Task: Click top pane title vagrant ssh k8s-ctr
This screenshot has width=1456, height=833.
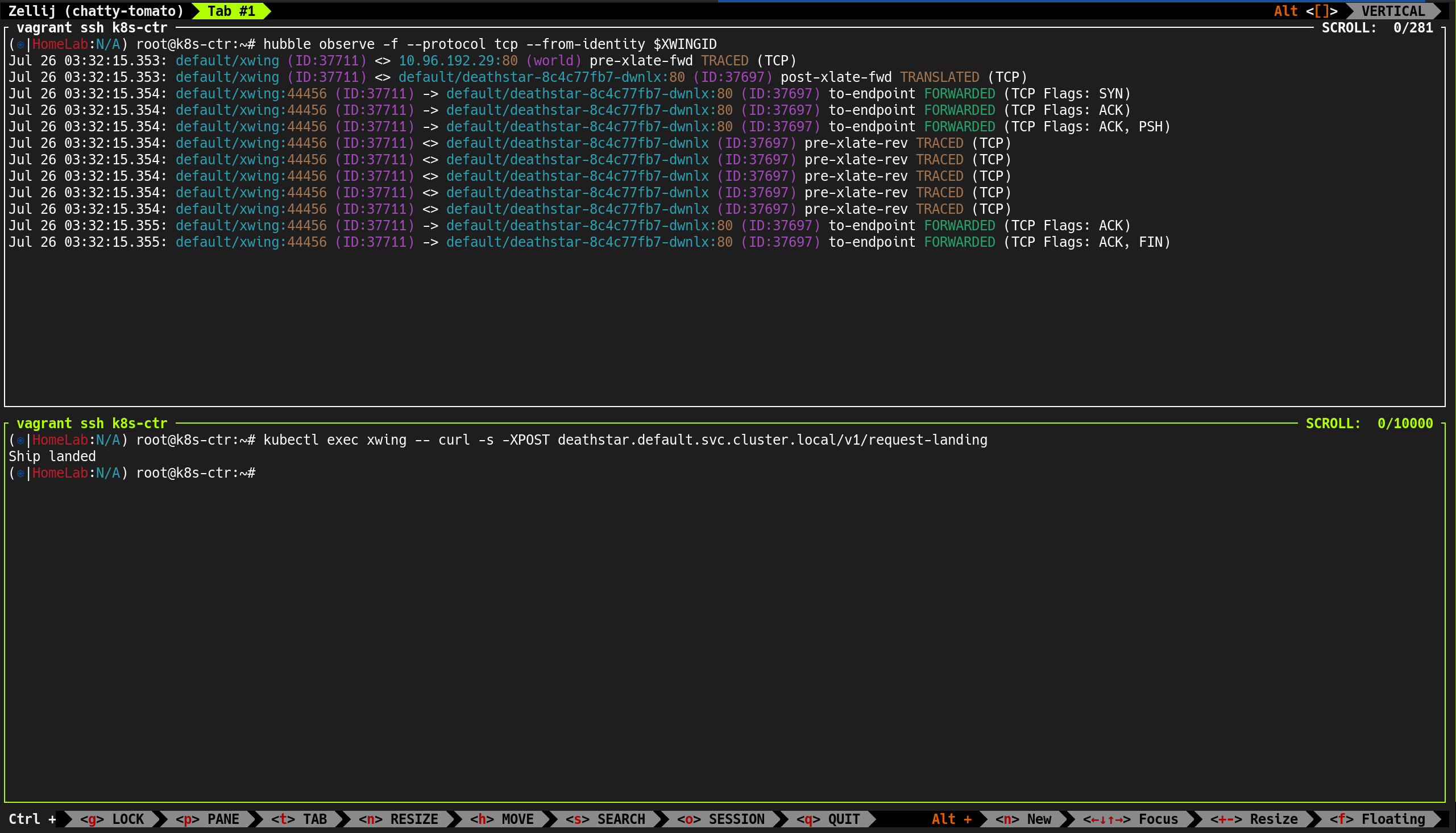Action: tap(92, 27)
